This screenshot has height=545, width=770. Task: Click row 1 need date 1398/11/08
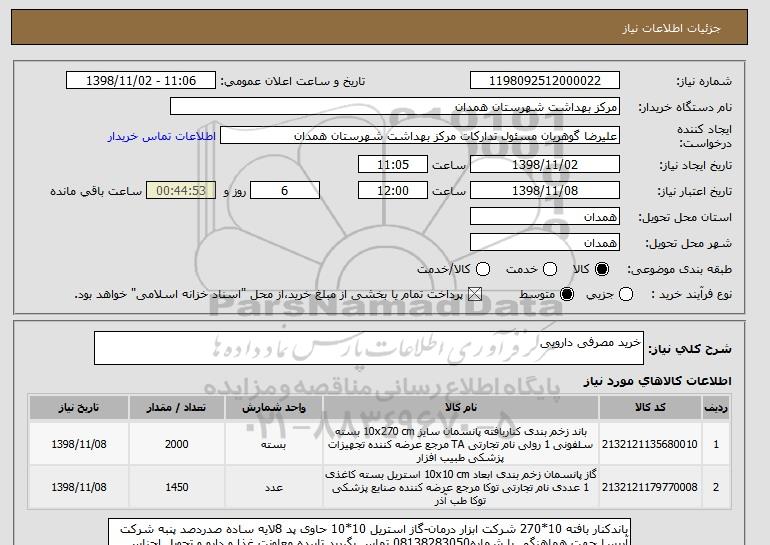pos(79,444)
